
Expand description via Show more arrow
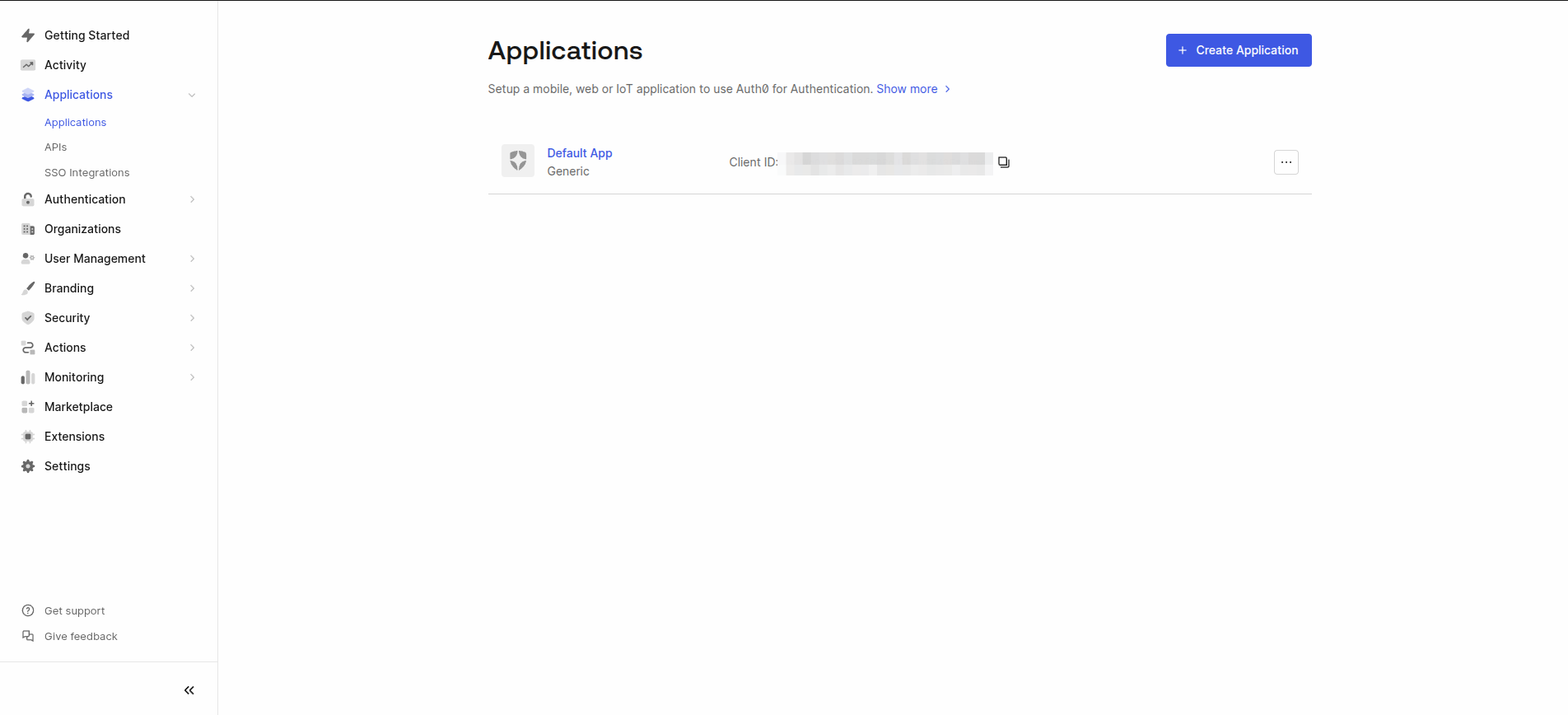pos(948,89)
